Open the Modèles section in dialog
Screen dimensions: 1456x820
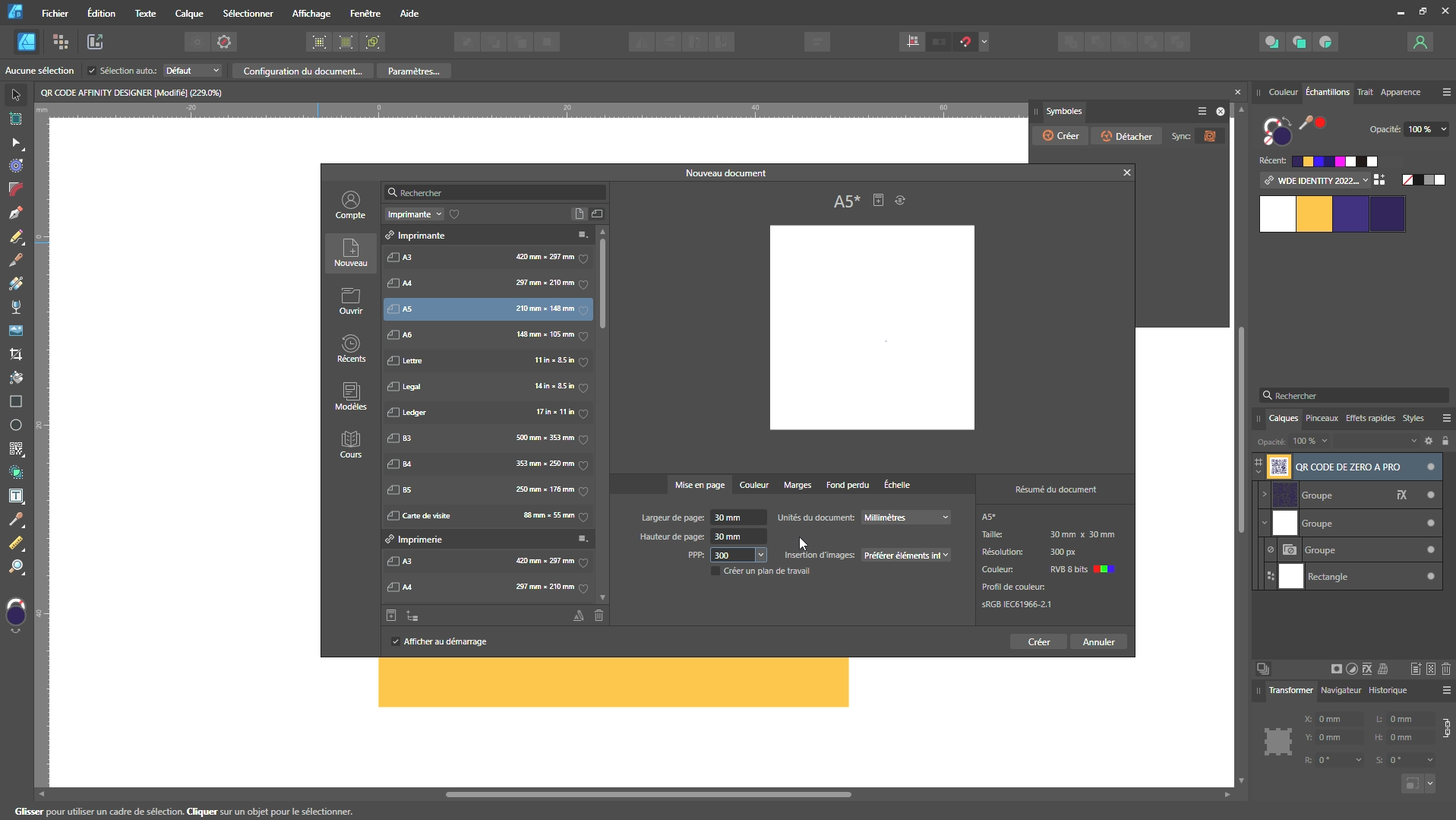coord(350,397)
